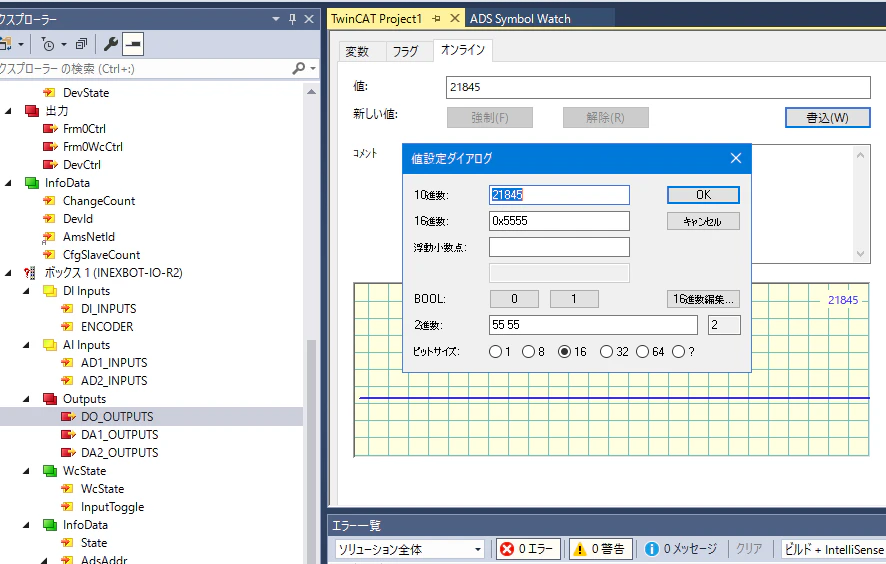Toggle the 0 エラー errors filter
Viewport: 886px width, 564px height.
coord(528,549)
